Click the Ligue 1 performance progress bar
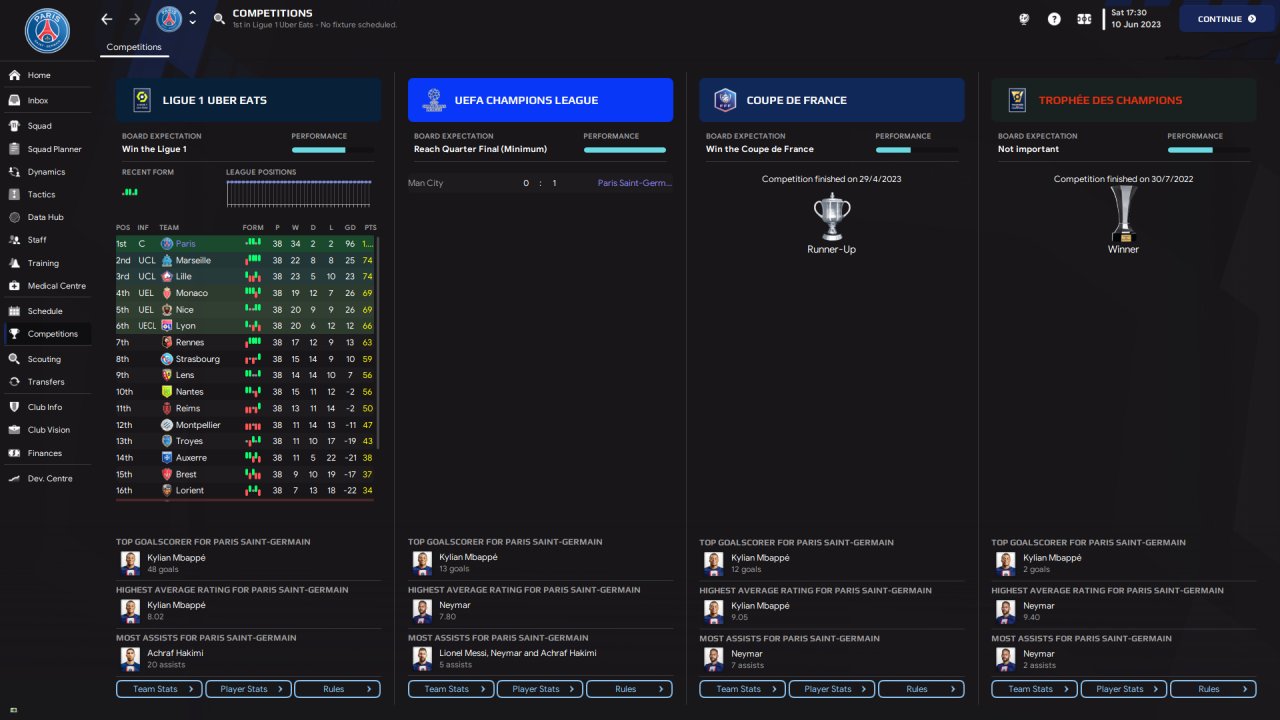This screenshot has height=720, width=1280. tap(333, 150)
